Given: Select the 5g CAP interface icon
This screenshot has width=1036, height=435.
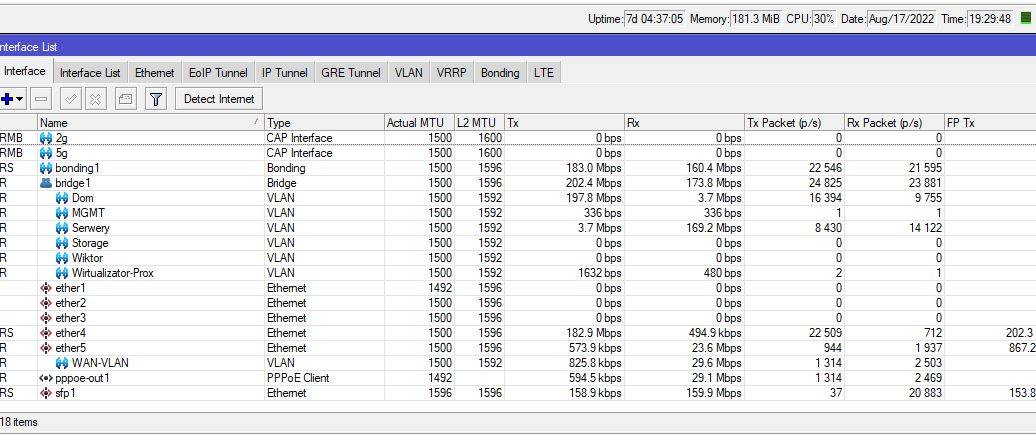Looking at the screenshot, I should click(46, 153).
